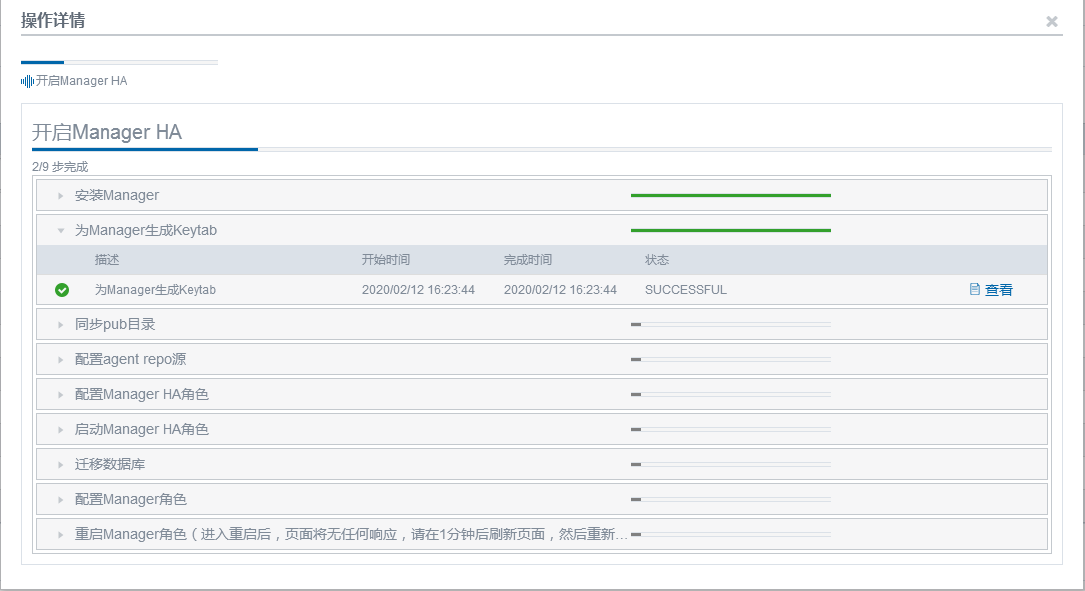1085x591 pixels.
Task: Click the waveform icon before 开启Manager HA
Action: click(x=27, y=81)
